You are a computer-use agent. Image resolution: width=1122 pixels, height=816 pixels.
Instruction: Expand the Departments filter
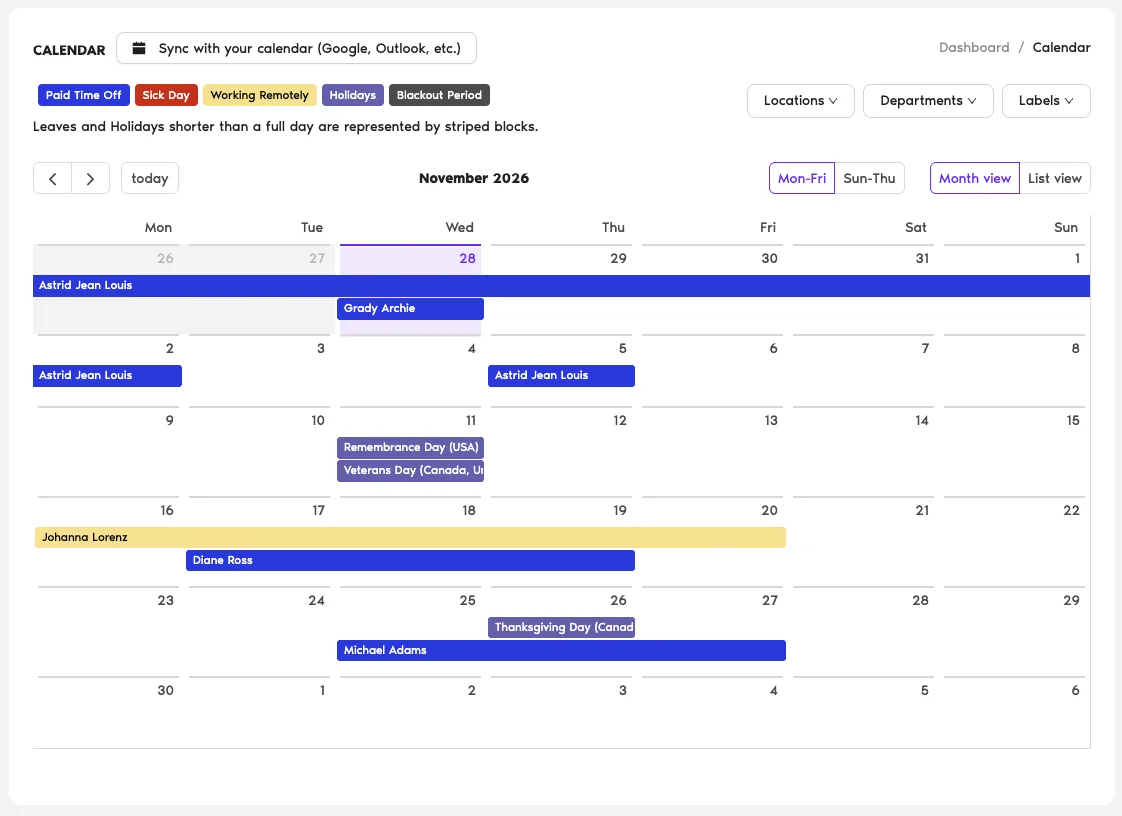tap(928, 101)
